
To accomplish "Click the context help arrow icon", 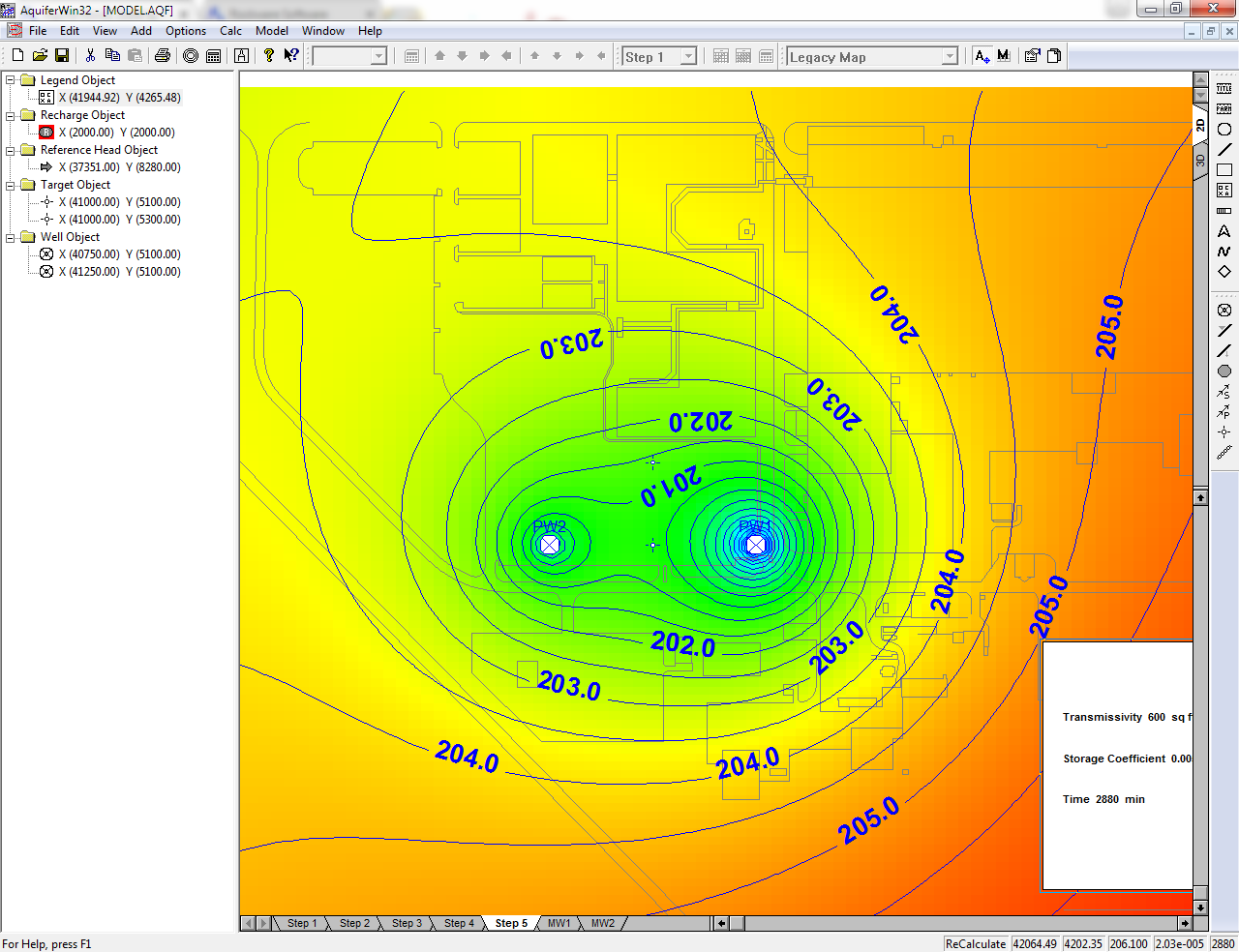I will (290, 56).
